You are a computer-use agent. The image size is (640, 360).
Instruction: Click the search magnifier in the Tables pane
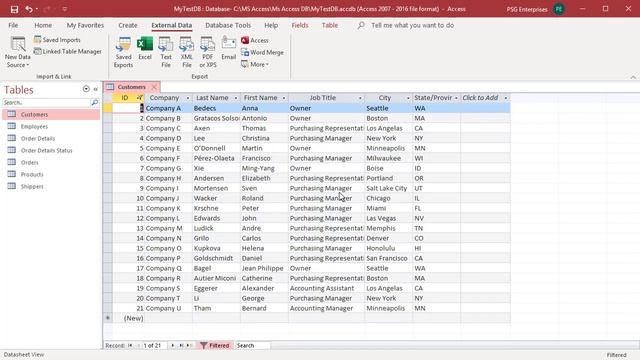(95, 102)
